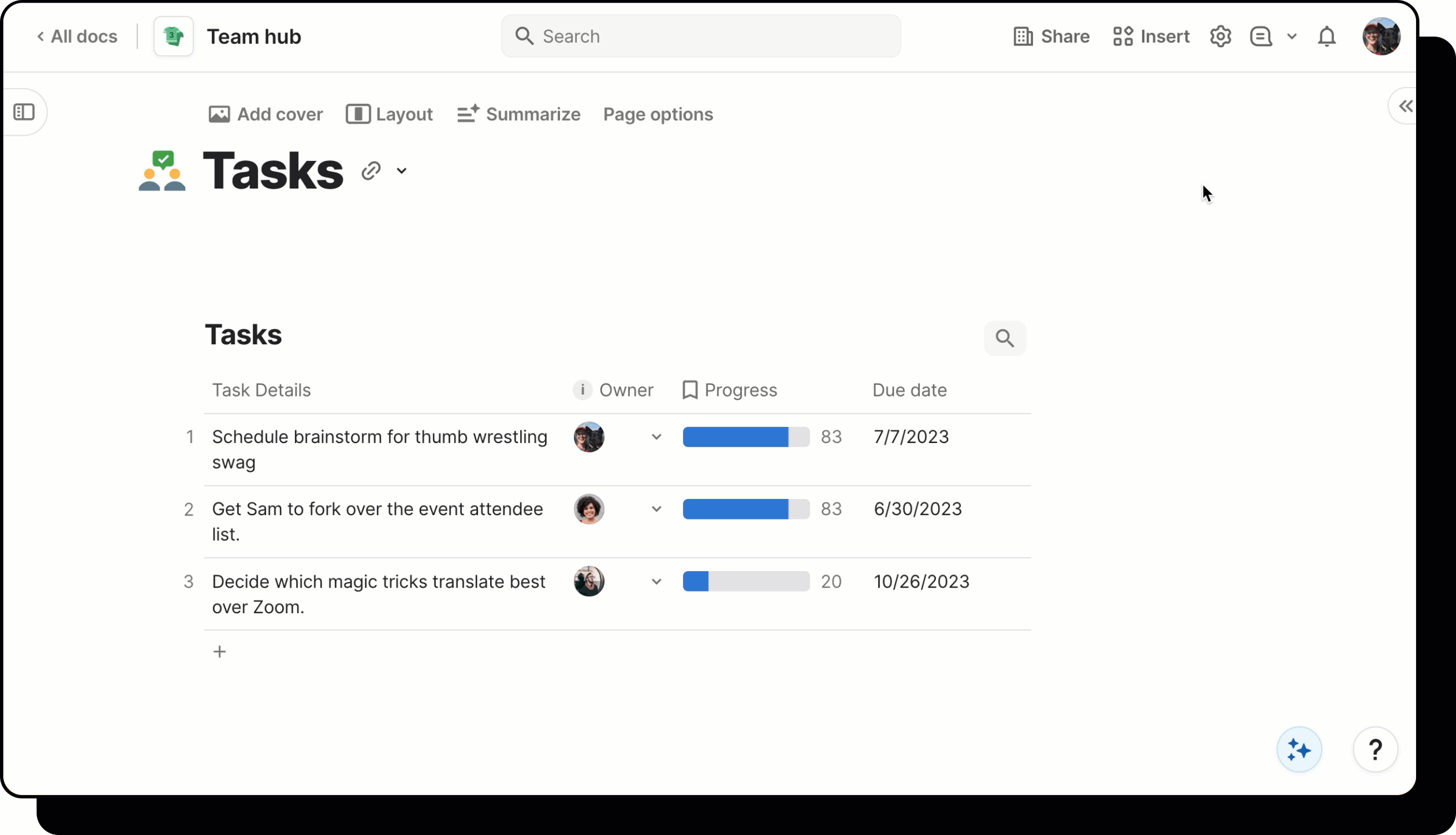Click the comments icon in header

click(x=1260, y=37)
